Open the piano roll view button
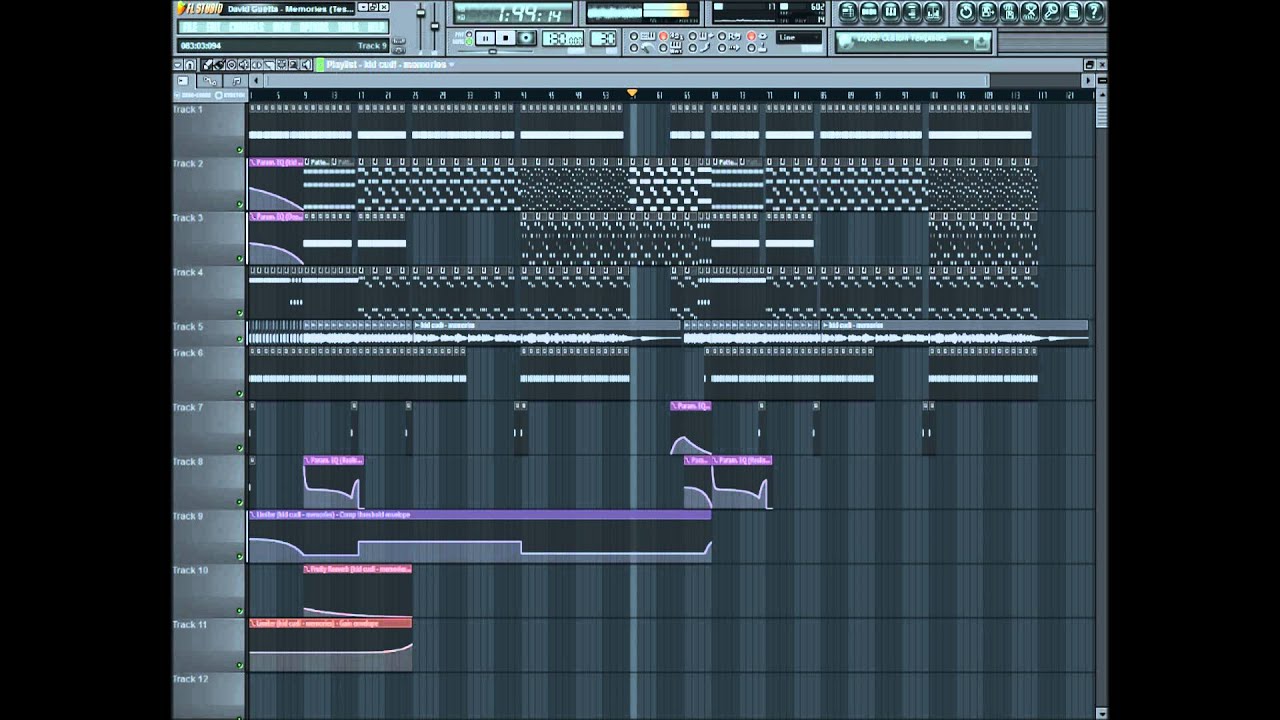The image size is (1280, 720). coord(891,13)
